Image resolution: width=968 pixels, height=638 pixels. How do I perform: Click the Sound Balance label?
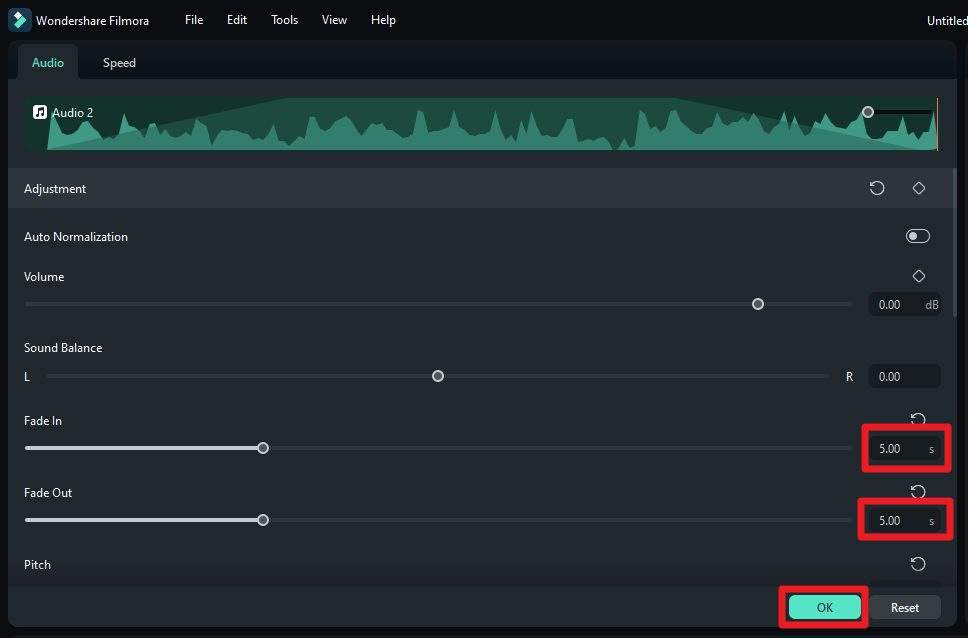point(63,348)
